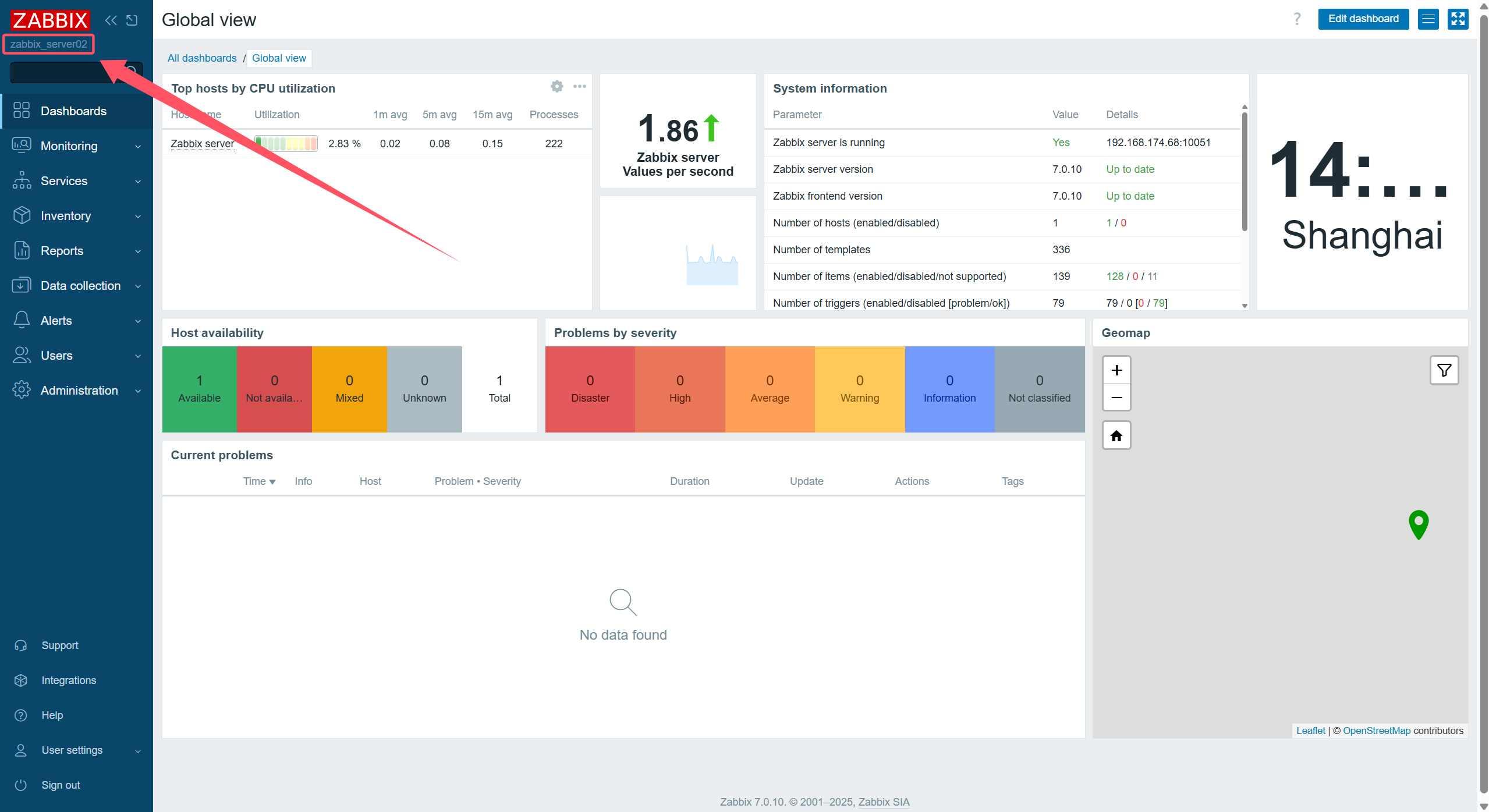Image resolution: width=1489 pixels, height=812 pixels.
Task: Zoom in on the Geomap
Action: (1116, 370)
